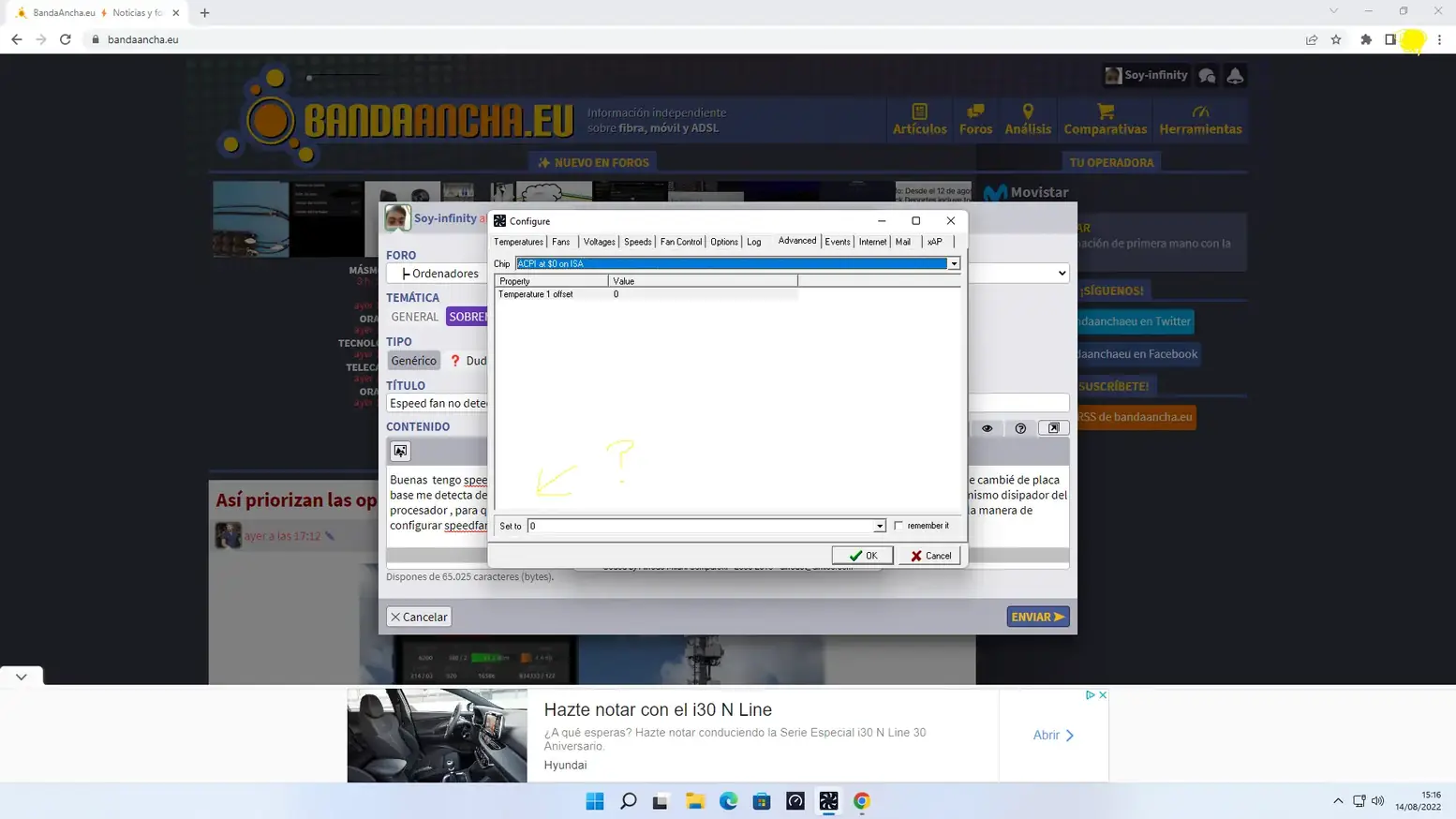Cancel the Configure dialog

929,556
